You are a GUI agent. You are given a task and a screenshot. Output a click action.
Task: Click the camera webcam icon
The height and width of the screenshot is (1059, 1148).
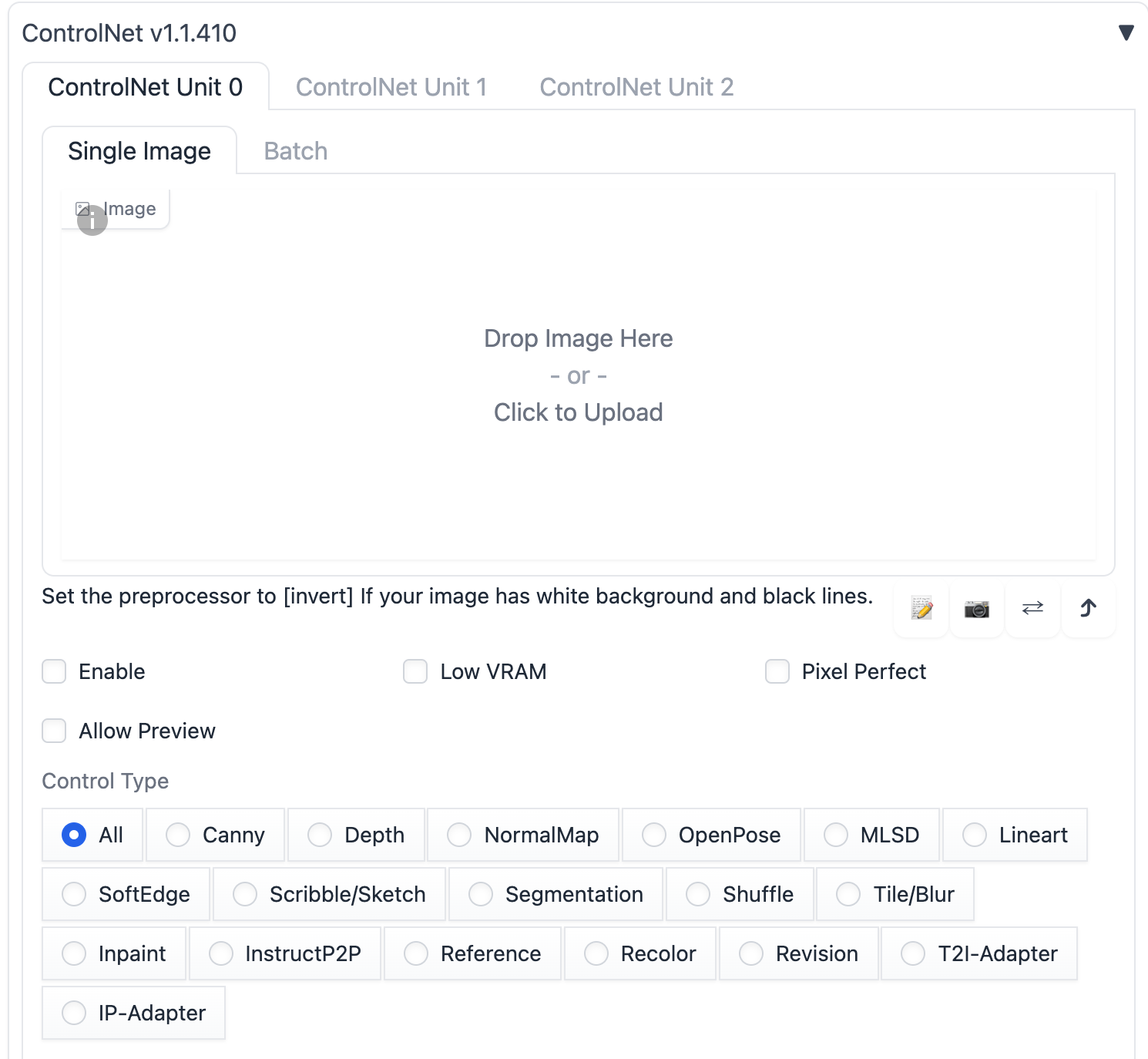977,609
